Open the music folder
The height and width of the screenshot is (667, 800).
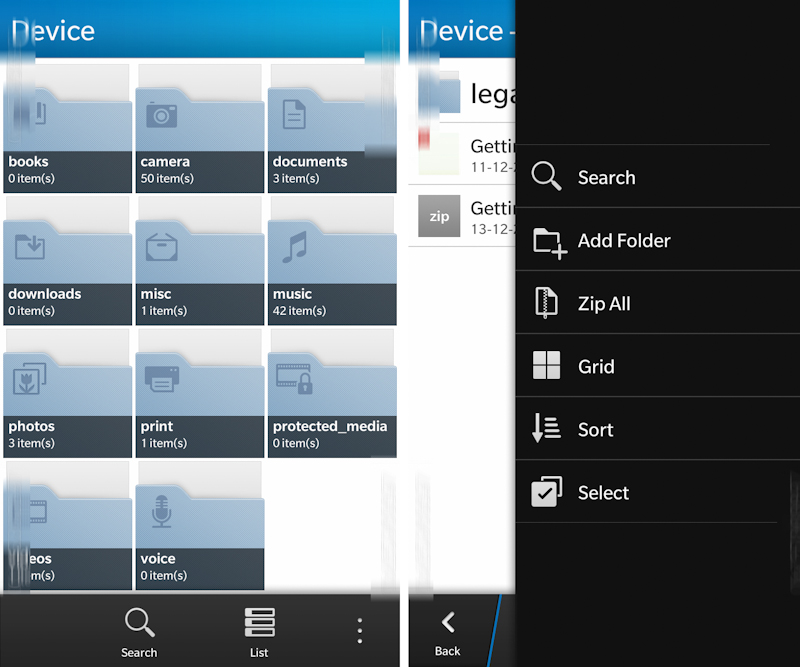pyautogui.click(x=332, y=261)
